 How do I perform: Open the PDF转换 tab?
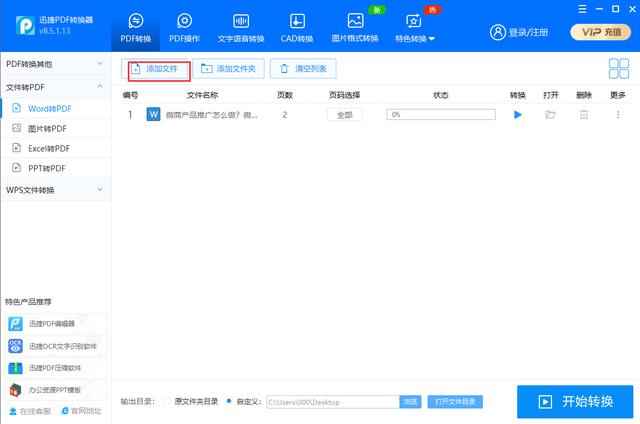point(136,28)
